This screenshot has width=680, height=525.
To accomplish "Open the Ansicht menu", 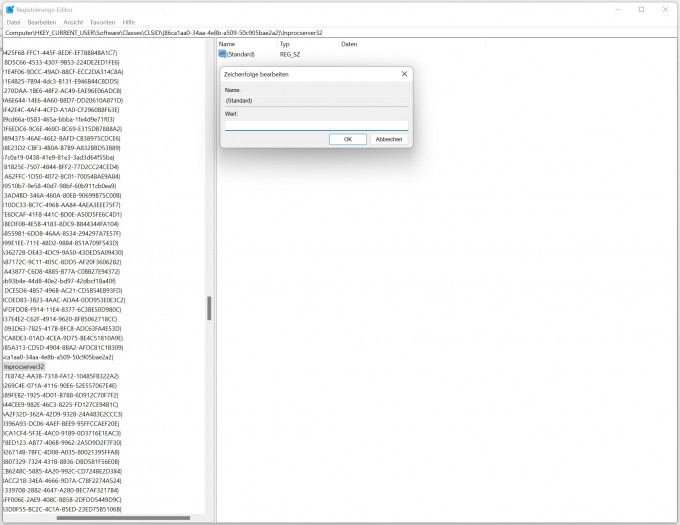I will point(73,22).
